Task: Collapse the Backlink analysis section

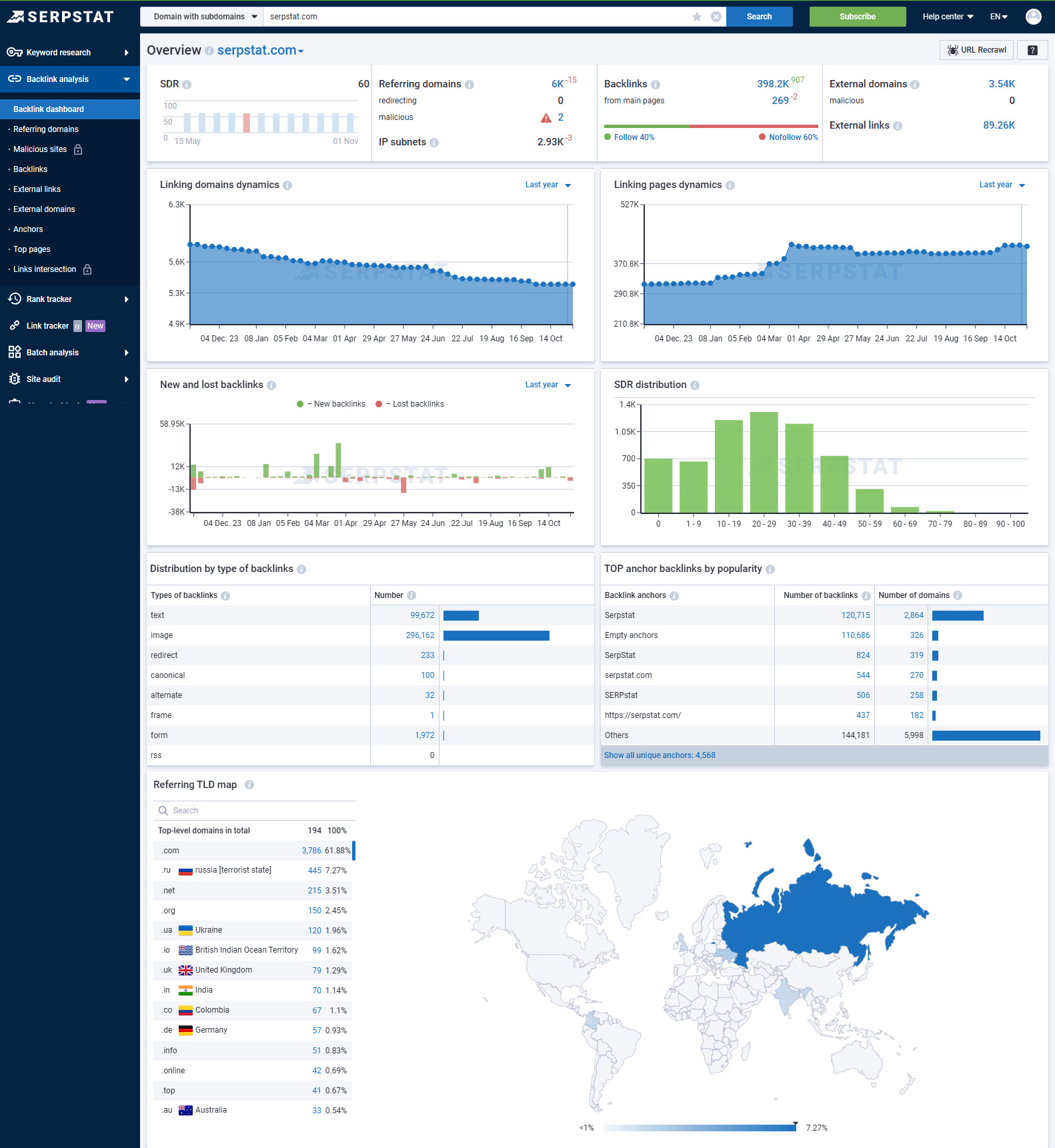Action: [x=127, y=79]
